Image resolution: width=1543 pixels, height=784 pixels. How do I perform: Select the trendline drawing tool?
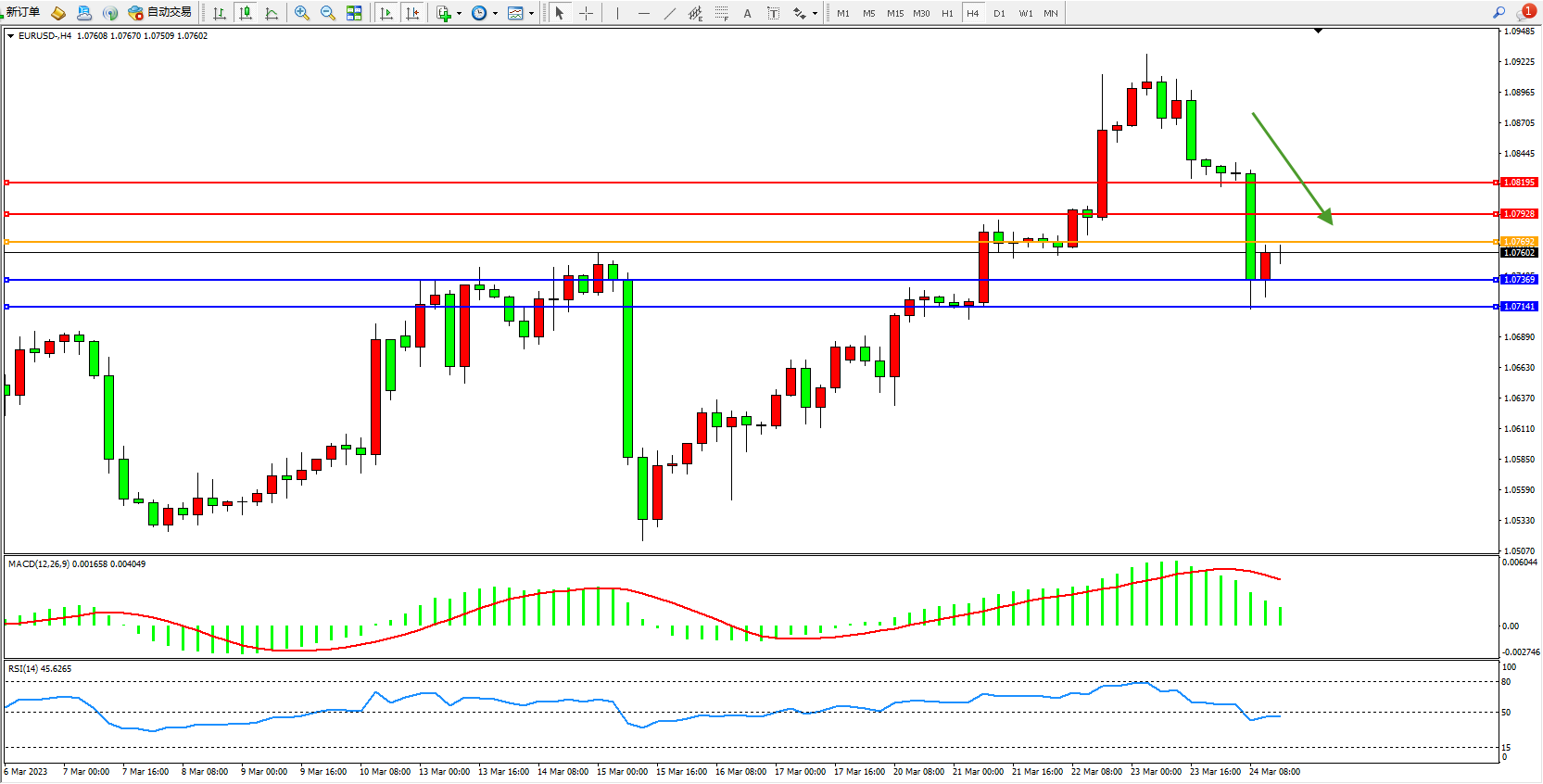[x=669, y=13]
